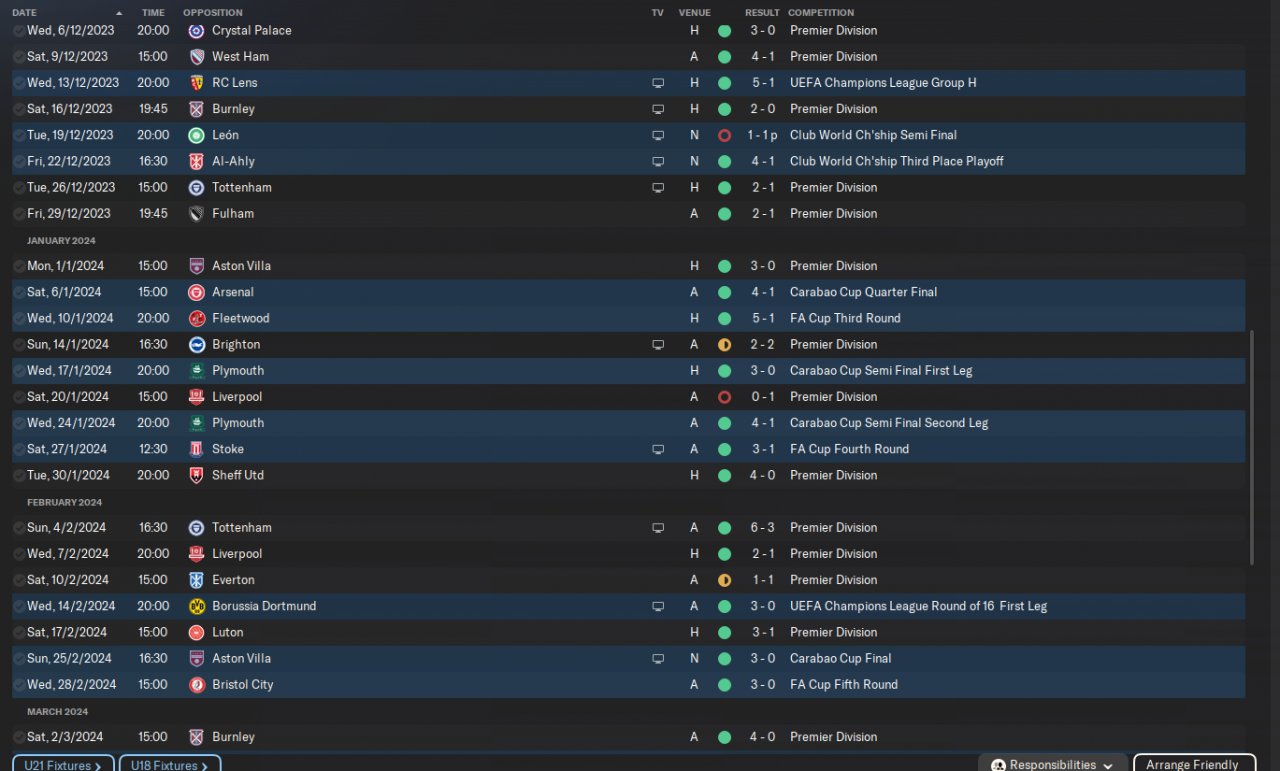Click the fixtures list vertical scrollbar
Viewport: 1280px width, 771px height.
tap(1251, 447)
